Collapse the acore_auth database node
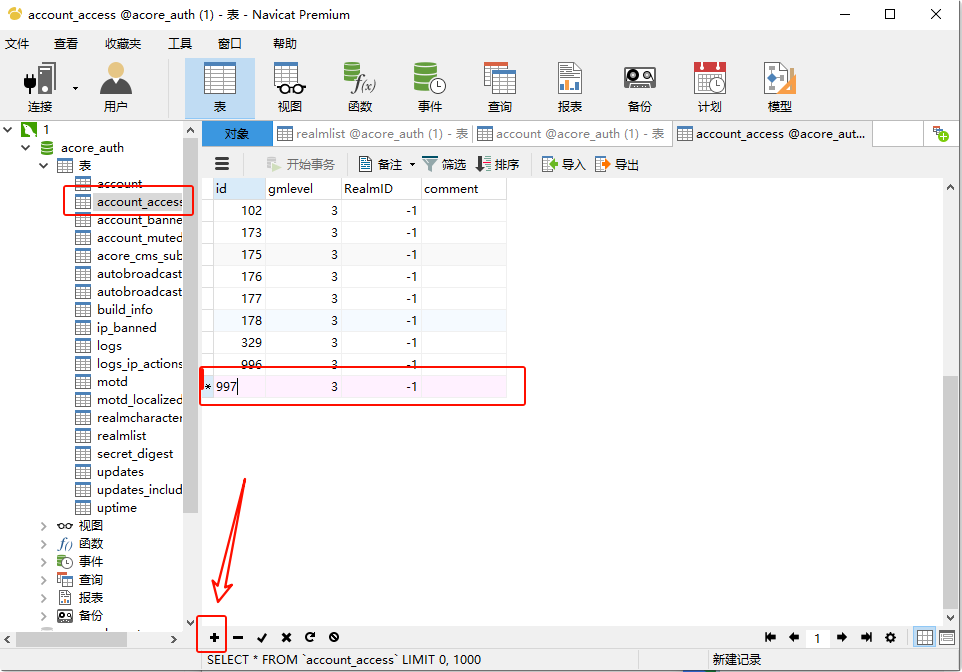 coord(26,148)
